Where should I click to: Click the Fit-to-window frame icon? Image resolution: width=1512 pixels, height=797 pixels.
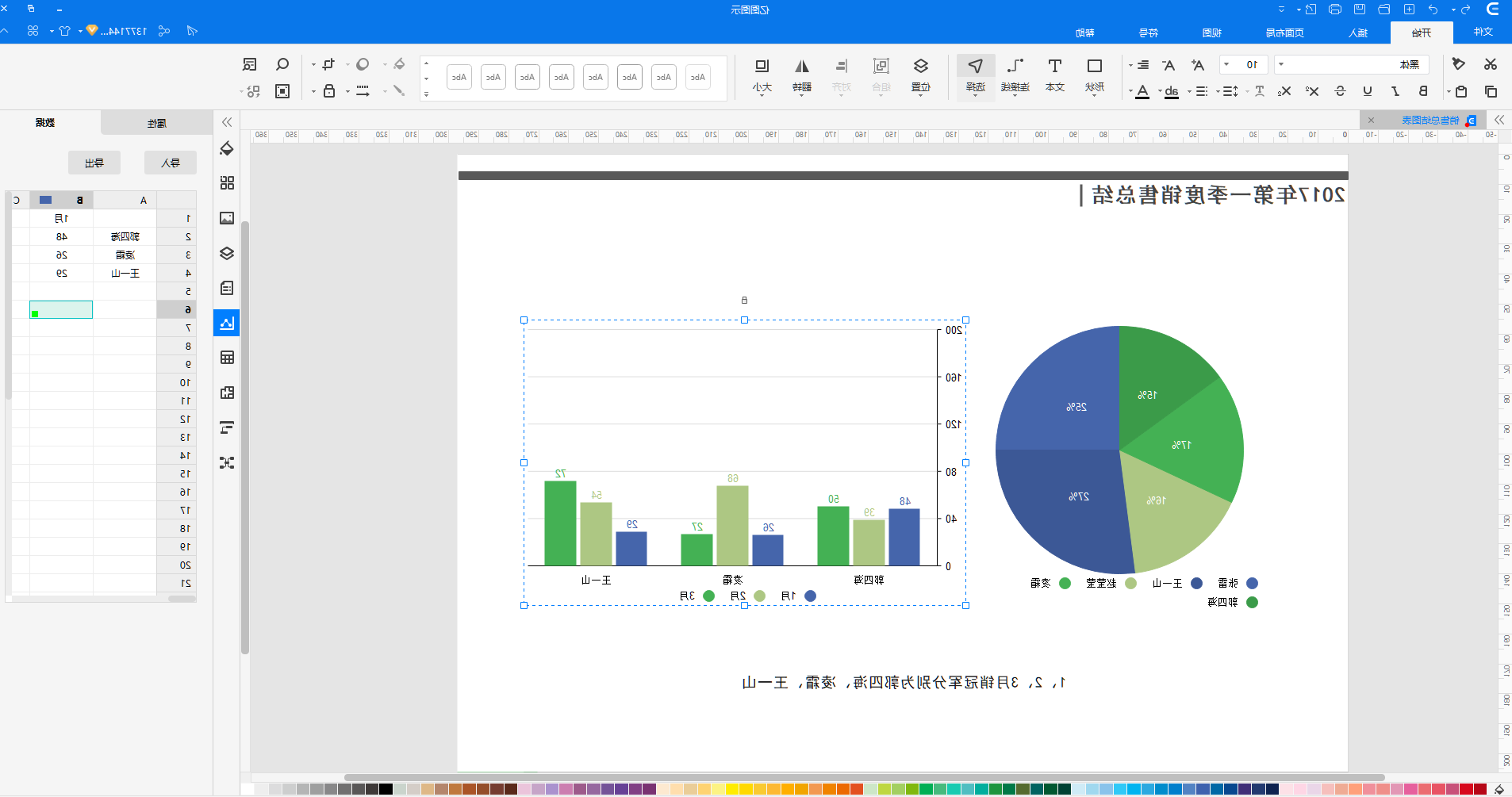pos(282,91)
